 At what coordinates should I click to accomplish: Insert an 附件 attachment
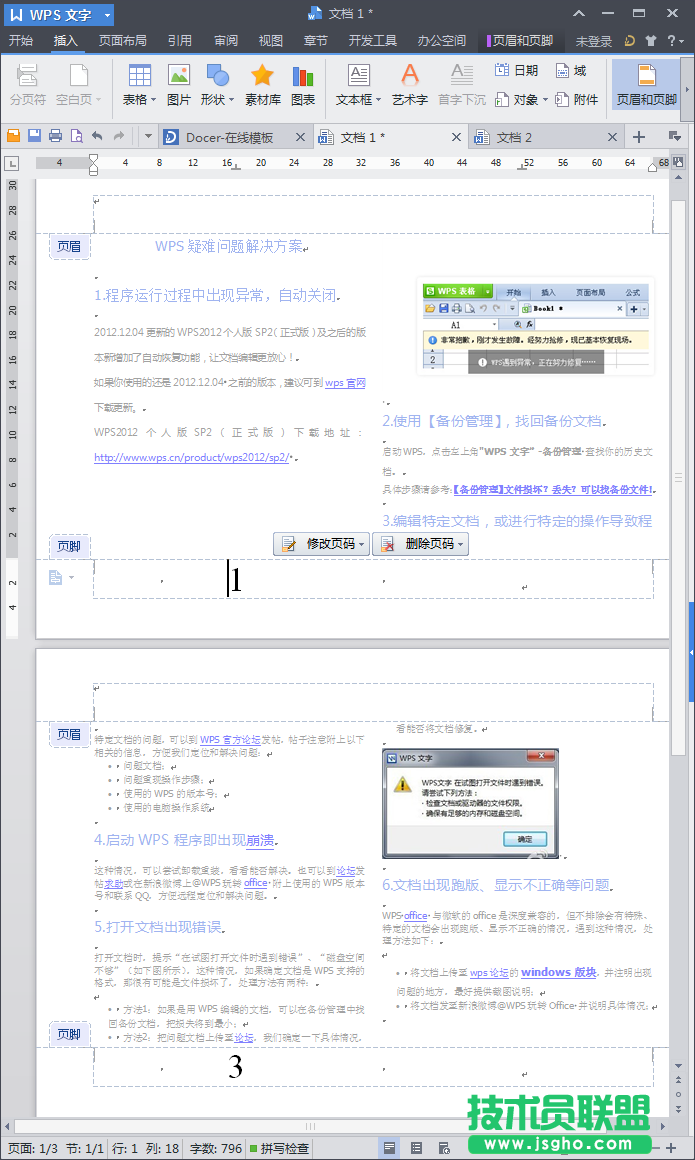[x=577, y=99]
